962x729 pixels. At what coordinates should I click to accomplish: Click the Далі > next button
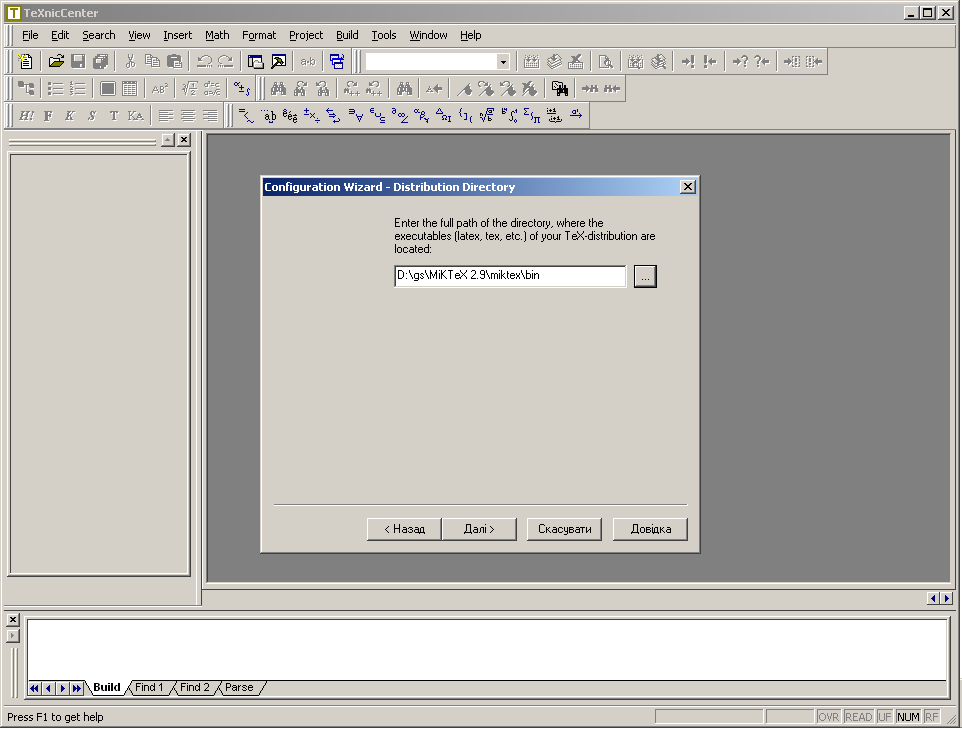tap(479, 529)
